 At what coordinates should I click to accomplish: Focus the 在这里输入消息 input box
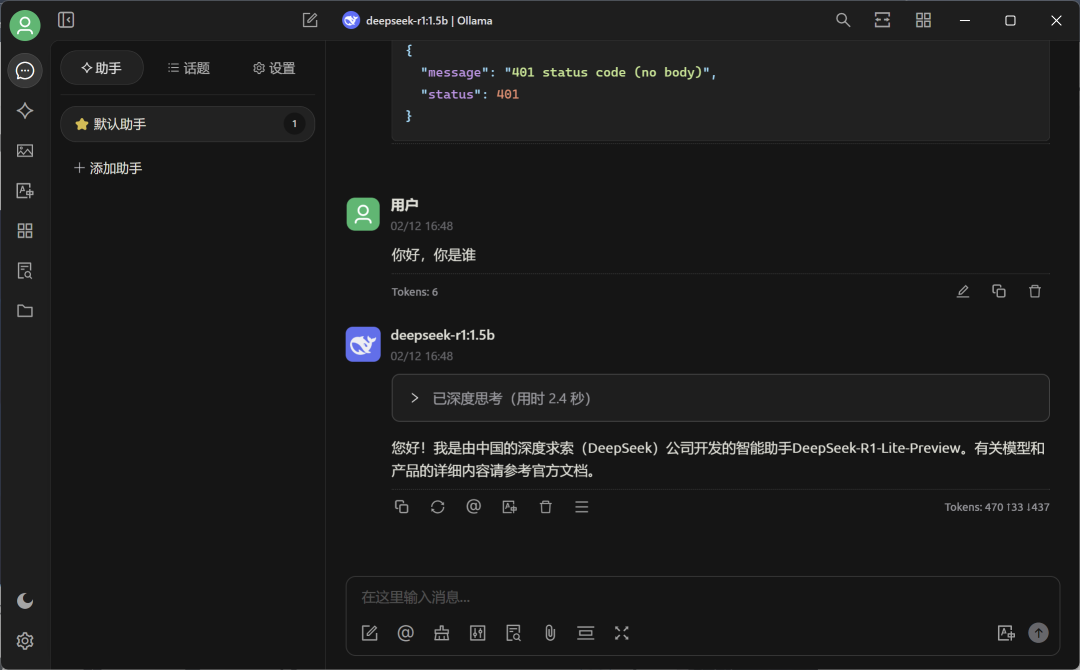coord(703,597)
